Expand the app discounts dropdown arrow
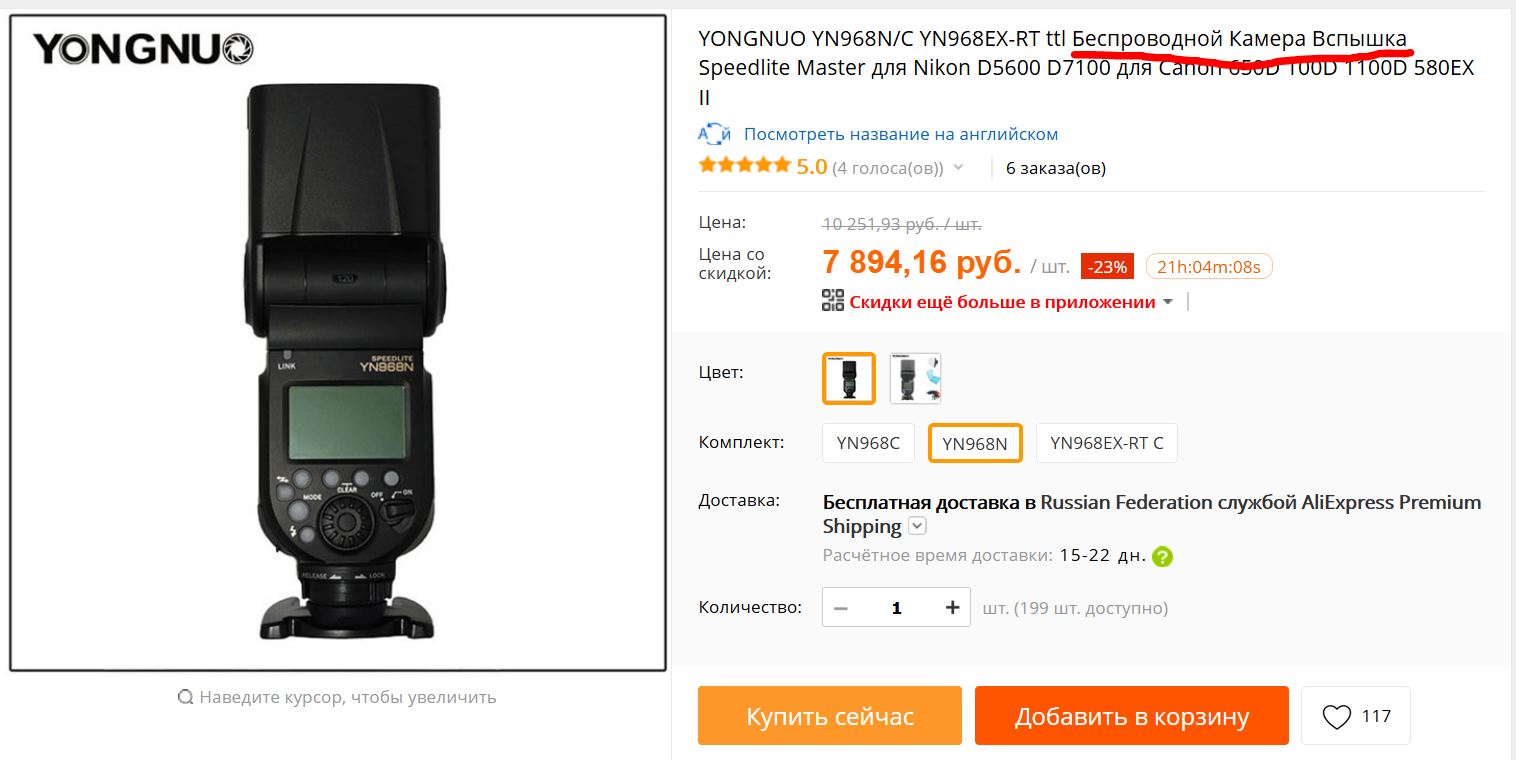1516x760 pixels. (x=1166, y=302)
